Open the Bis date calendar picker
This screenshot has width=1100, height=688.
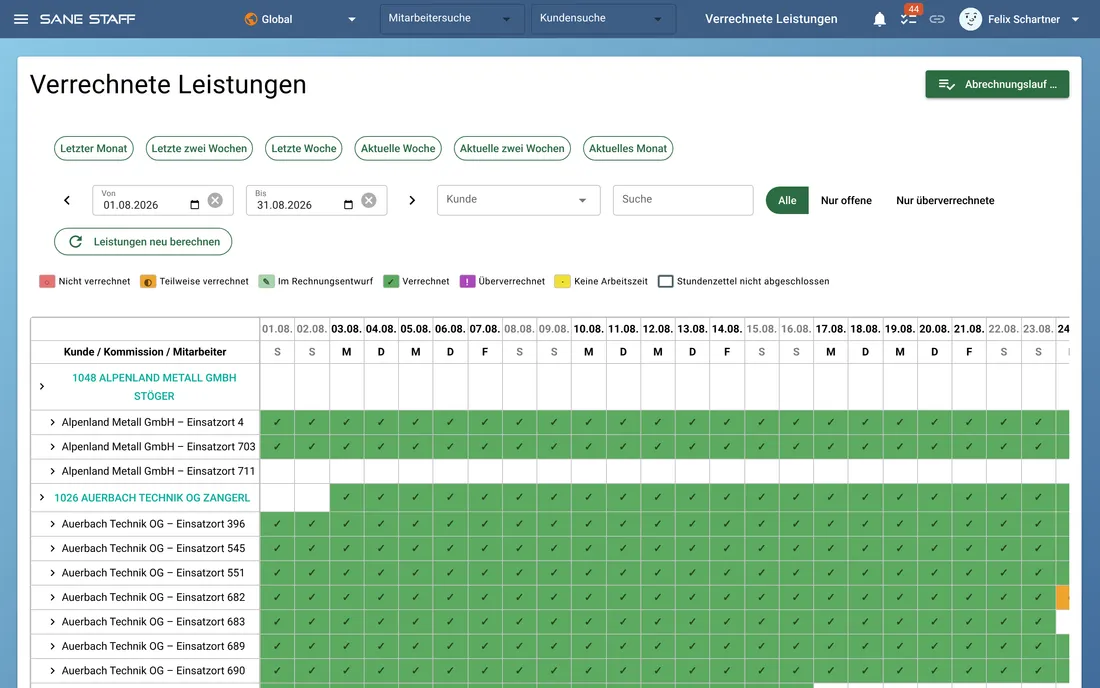(x=348, y=205)
